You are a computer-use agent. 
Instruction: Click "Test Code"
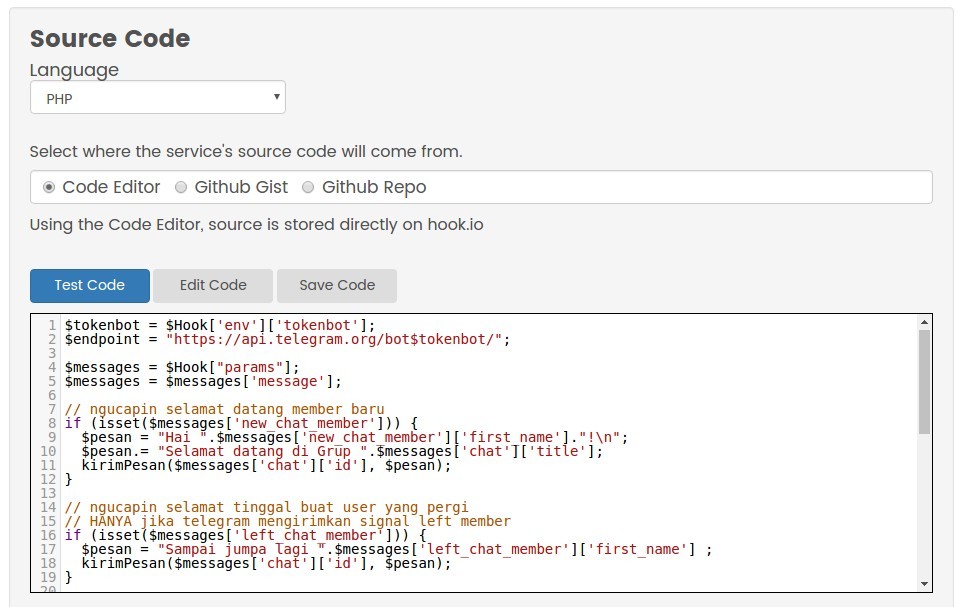[x=89, y=285]
